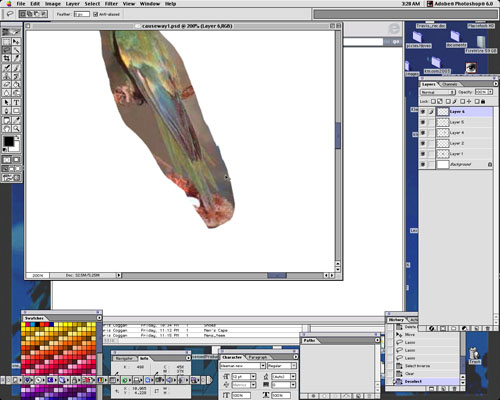Image resolution: width=500 pixels, height=400 pixels.
Task: Open the leading (Auto) dropdown
Action: pos(293,377)
